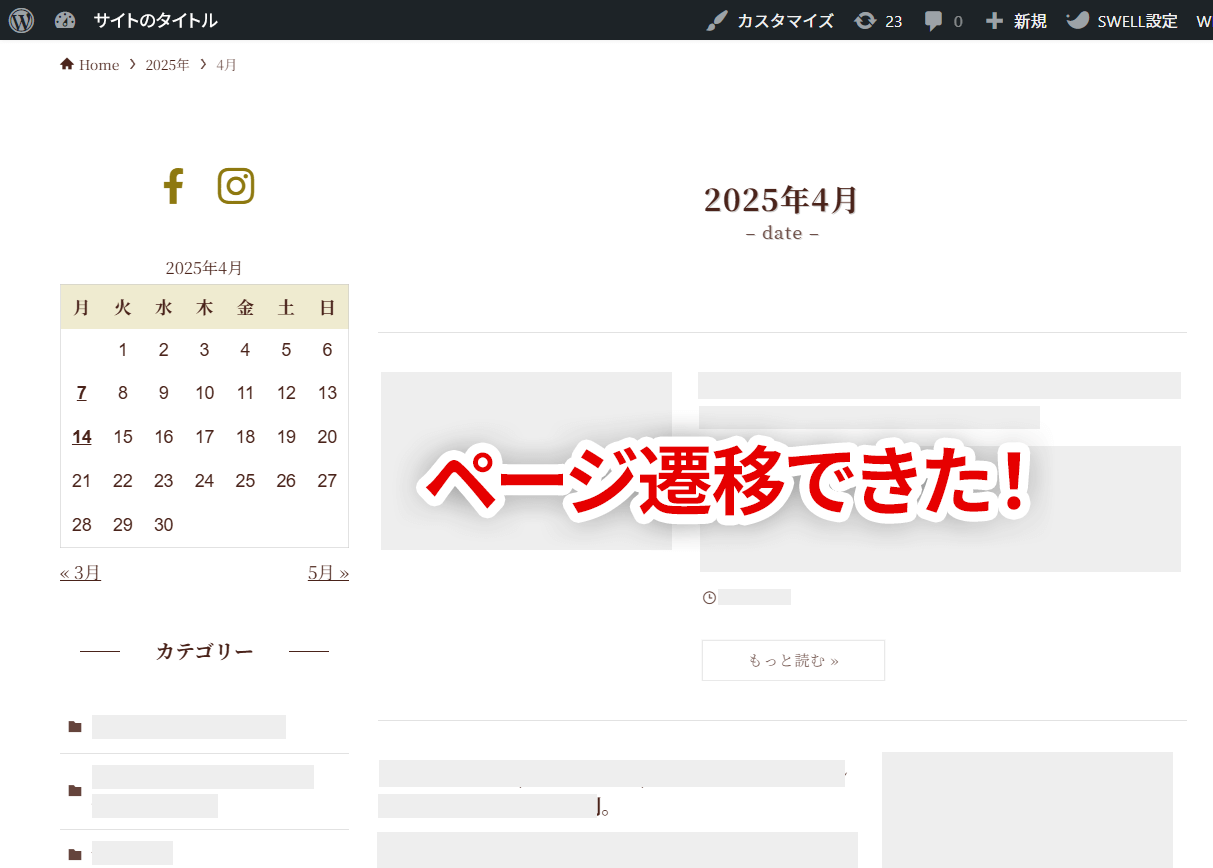Open comments bubble icon in admin bar
This screenshot has height=868, width=1213.
pos(933,21)
